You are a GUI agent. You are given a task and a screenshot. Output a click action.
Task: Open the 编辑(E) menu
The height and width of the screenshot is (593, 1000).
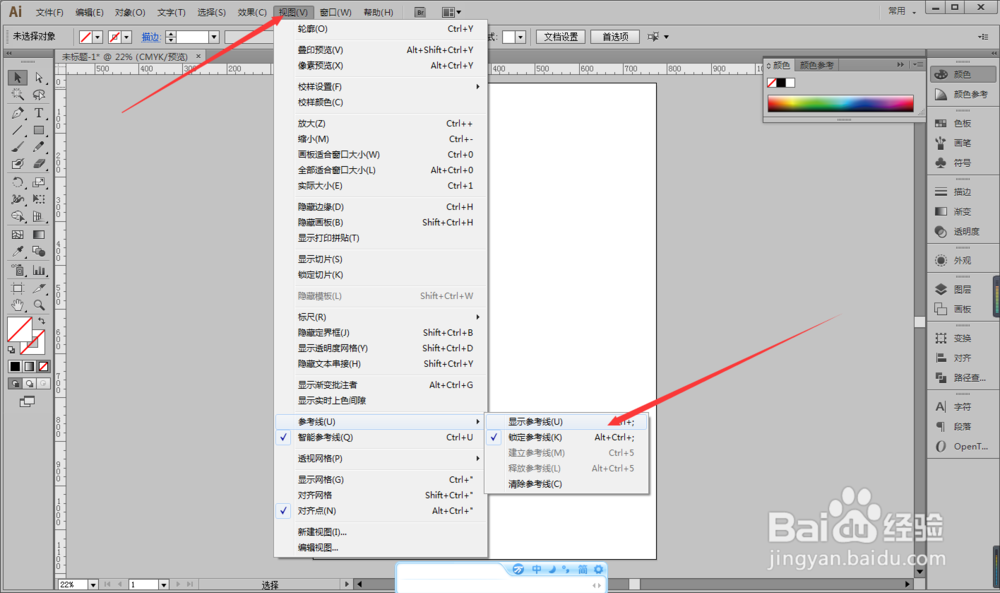coord(89,12)
